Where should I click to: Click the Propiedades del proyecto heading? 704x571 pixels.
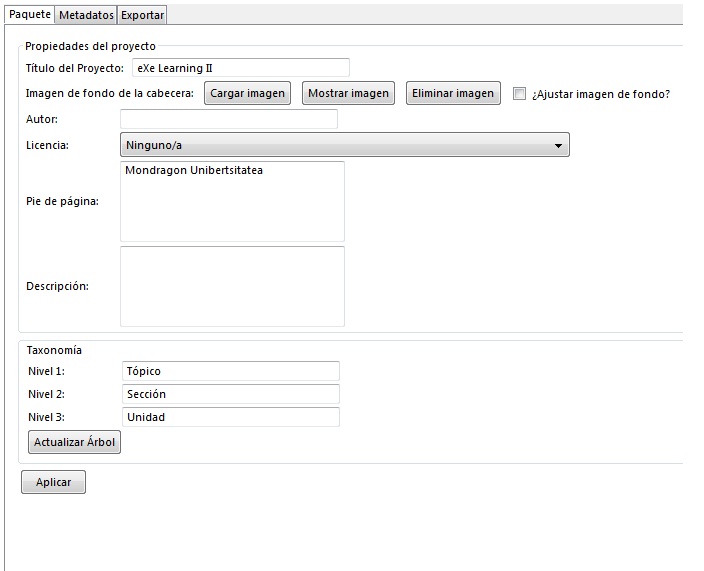90,46
